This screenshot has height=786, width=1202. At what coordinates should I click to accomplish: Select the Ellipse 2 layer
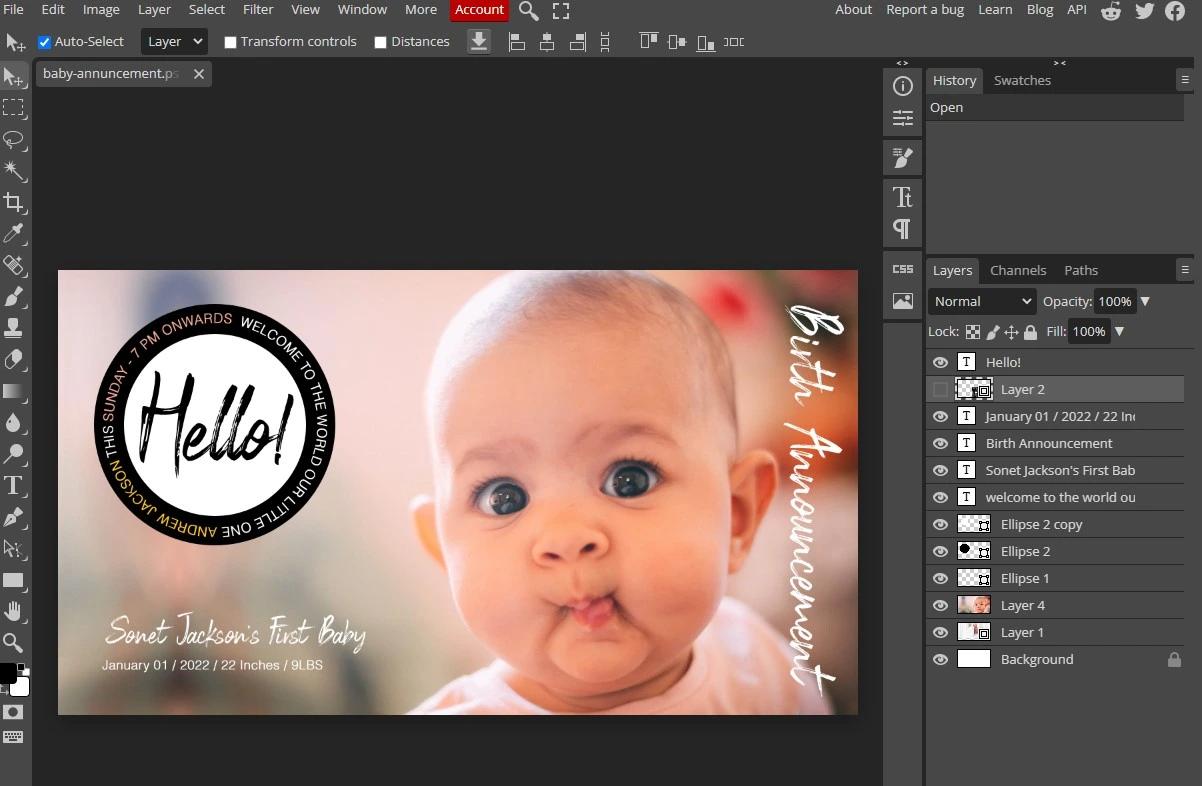tap(1026, 551)
